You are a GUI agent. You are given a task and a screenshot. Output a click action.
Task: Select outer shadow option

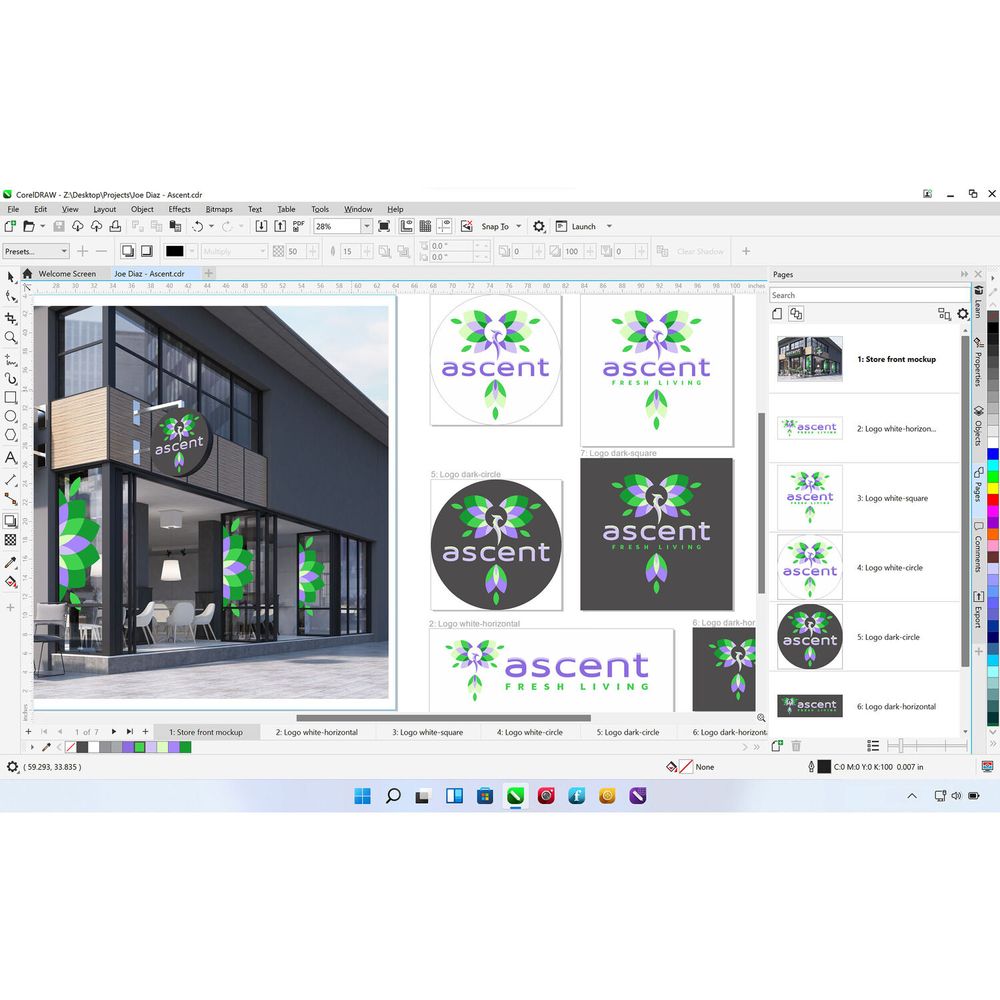pos(128,251)
